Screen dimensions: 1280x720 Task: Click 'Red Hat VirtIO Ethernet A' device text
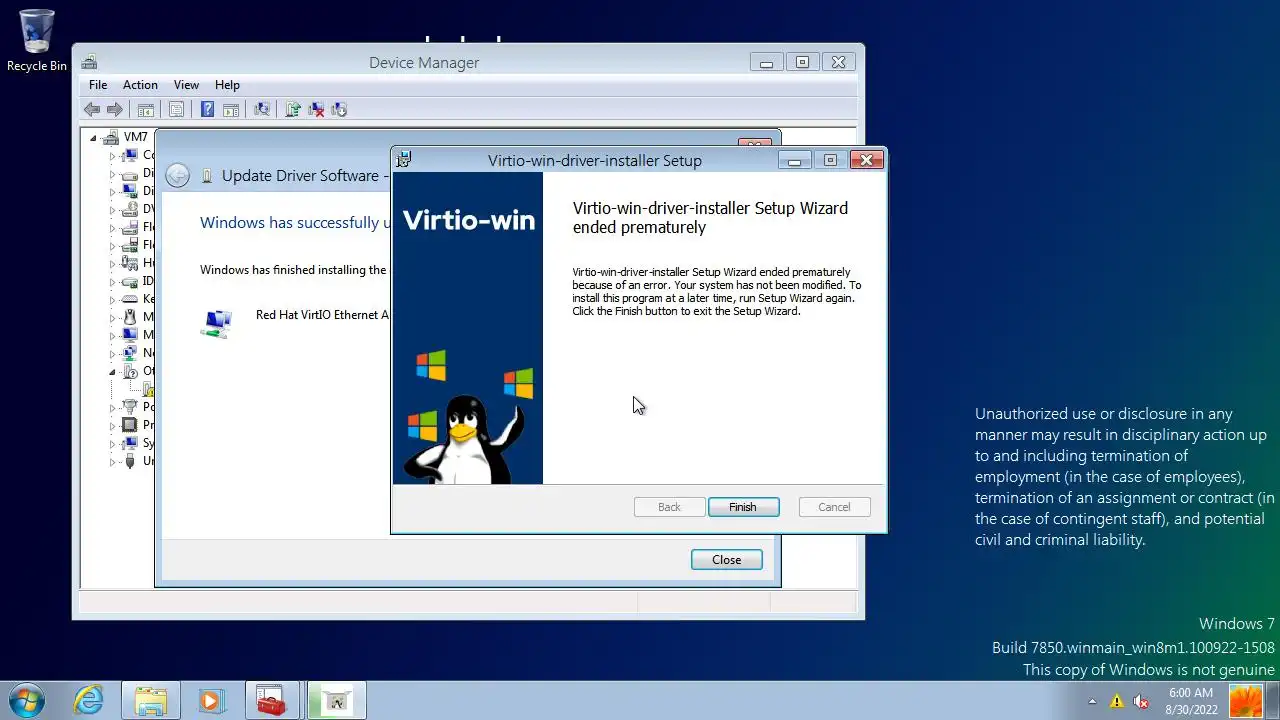coord(323,315)
